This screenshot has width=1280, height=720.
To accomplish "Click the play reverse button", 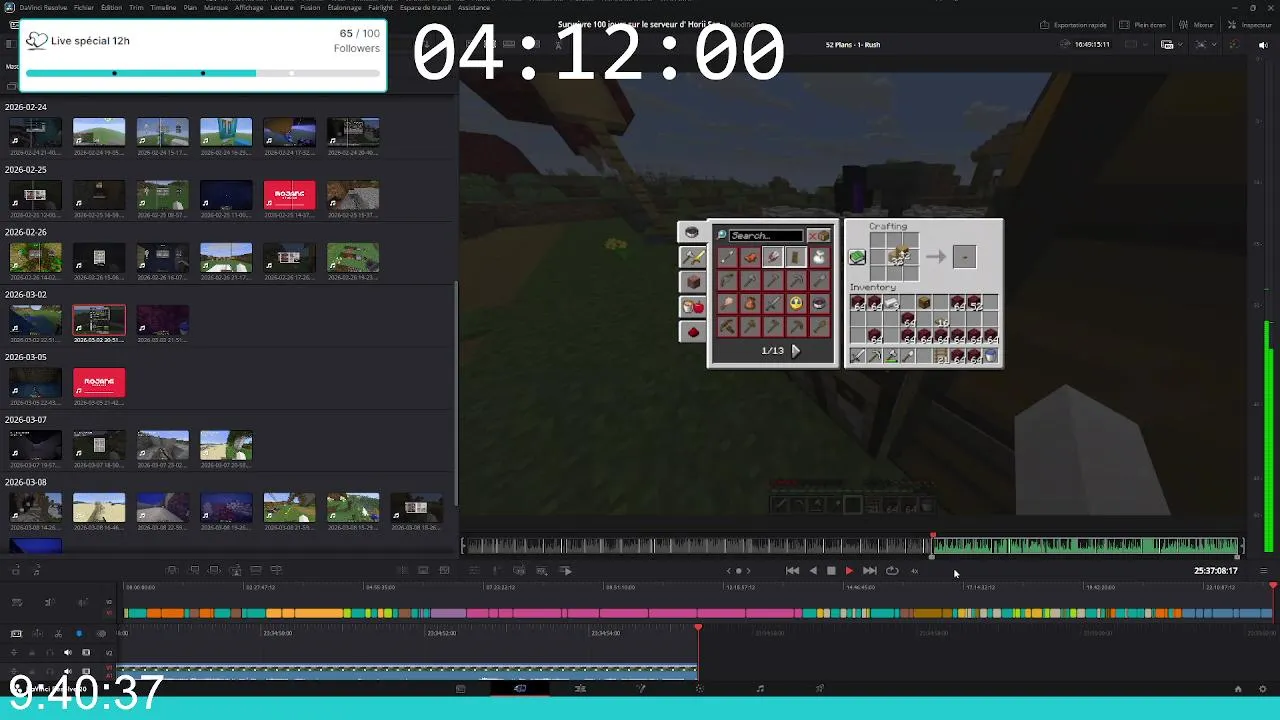I will 813,571.
